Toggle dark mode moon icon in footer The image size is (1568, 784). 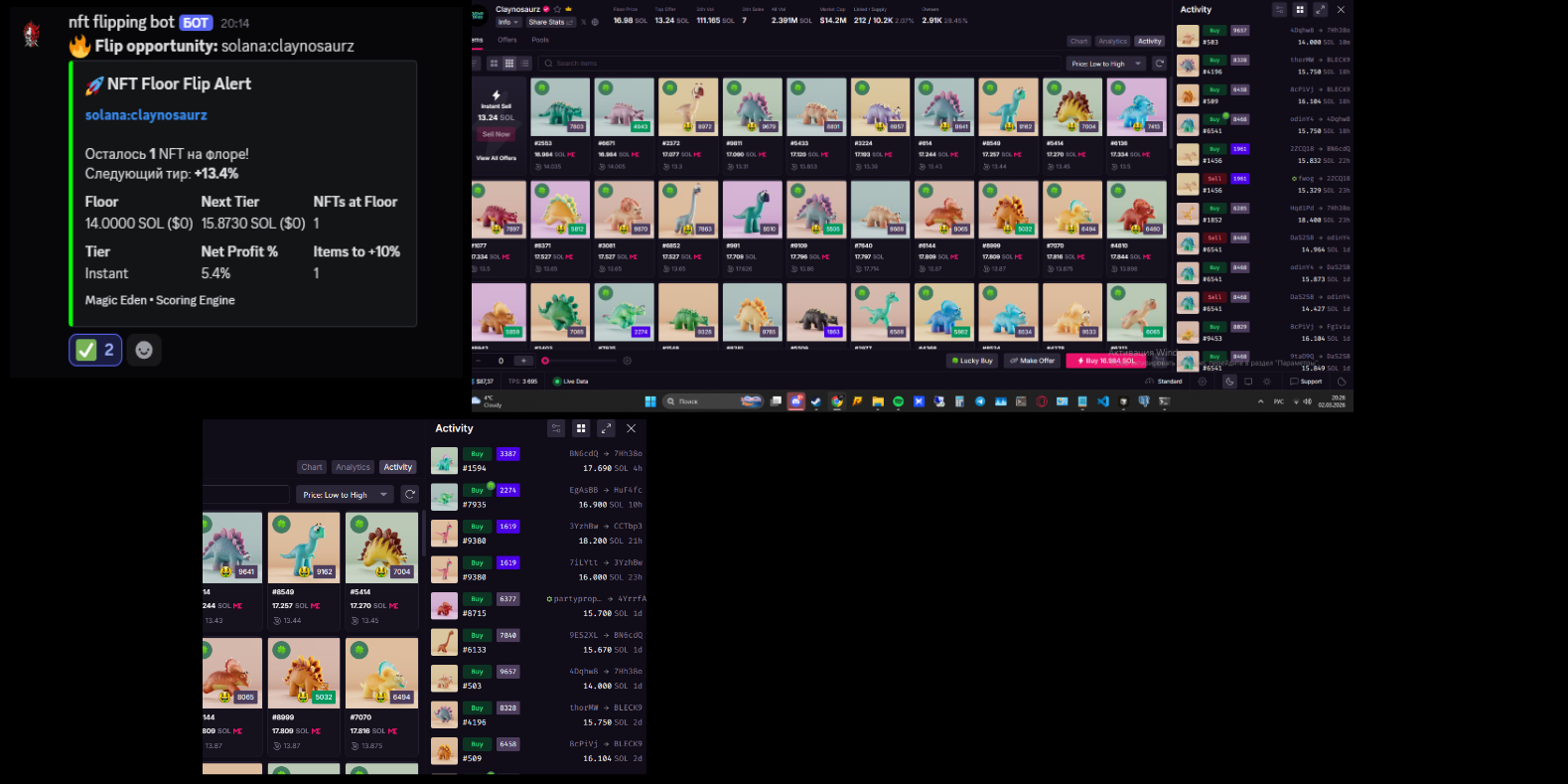(1229, 381)
